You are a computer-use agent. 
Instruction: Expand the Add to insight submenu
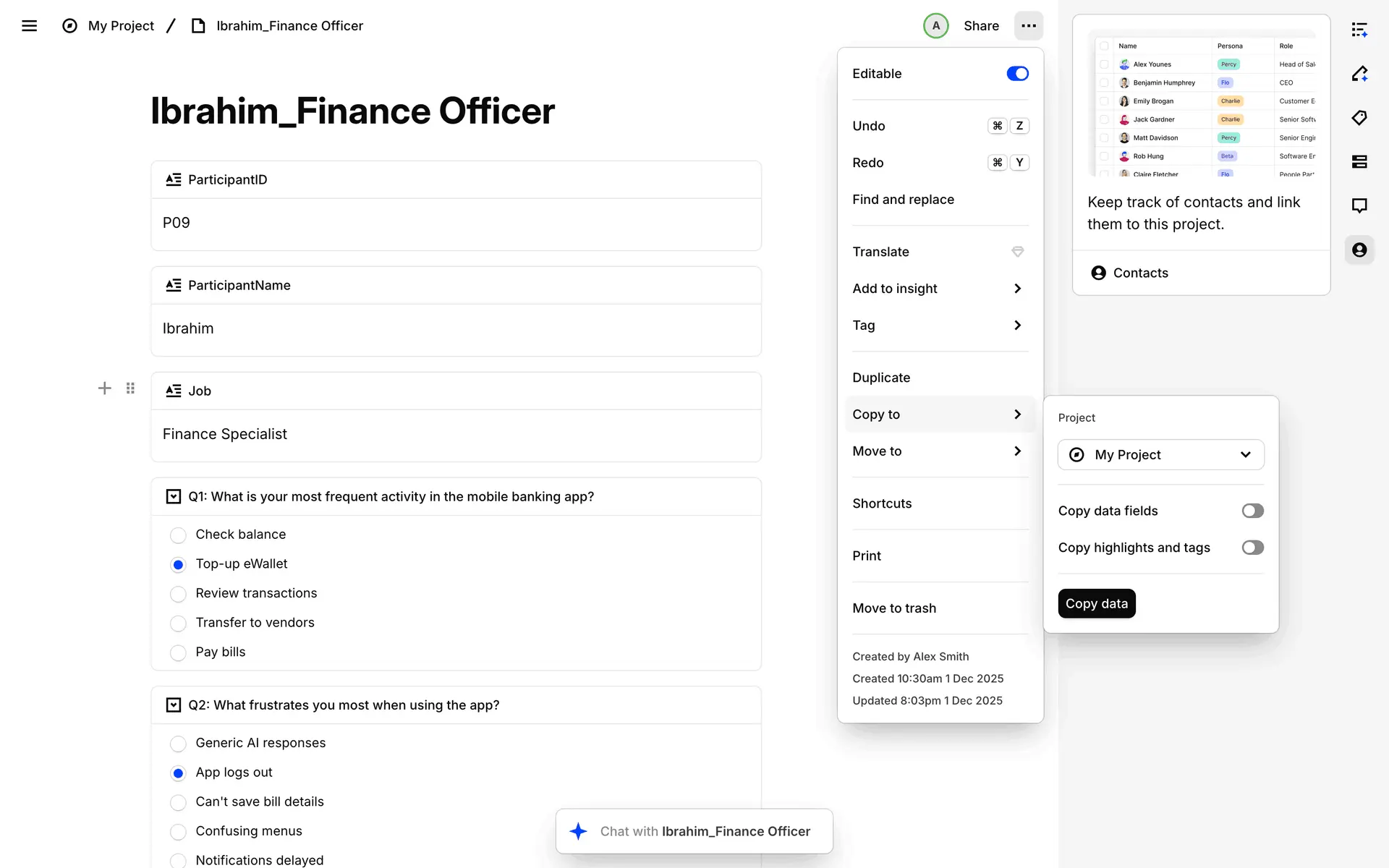[939, 289]
